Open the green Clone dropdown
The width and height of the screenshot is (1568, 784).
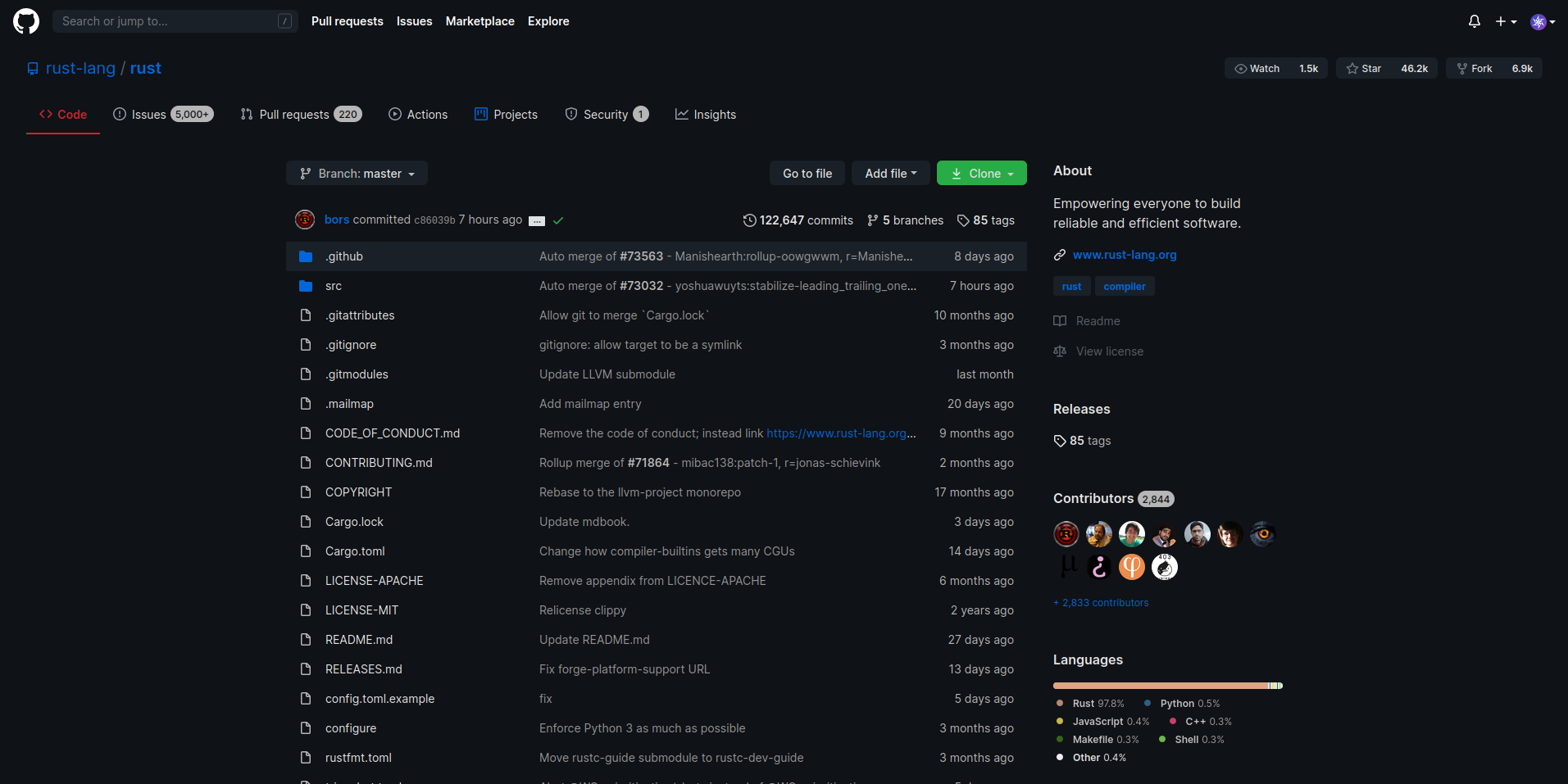tap(982, 174)
